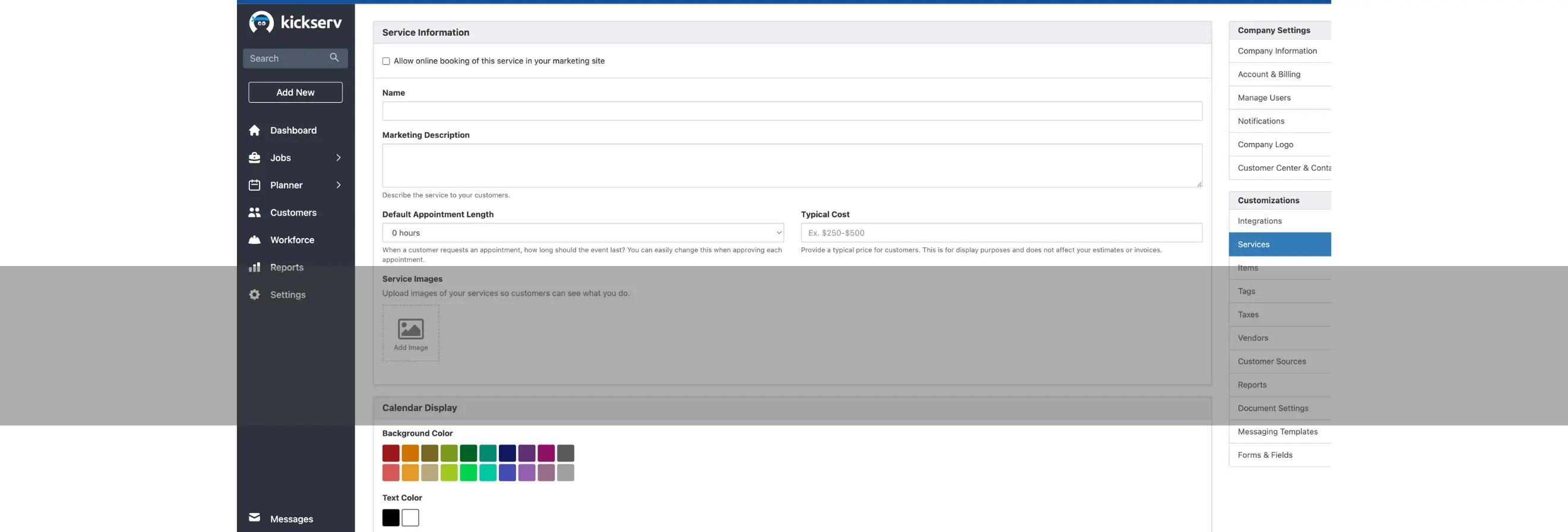This screenshot has height=532, width=1568.
Task: Expand the Jobs submenu chevron
Action: coord(339,158)
